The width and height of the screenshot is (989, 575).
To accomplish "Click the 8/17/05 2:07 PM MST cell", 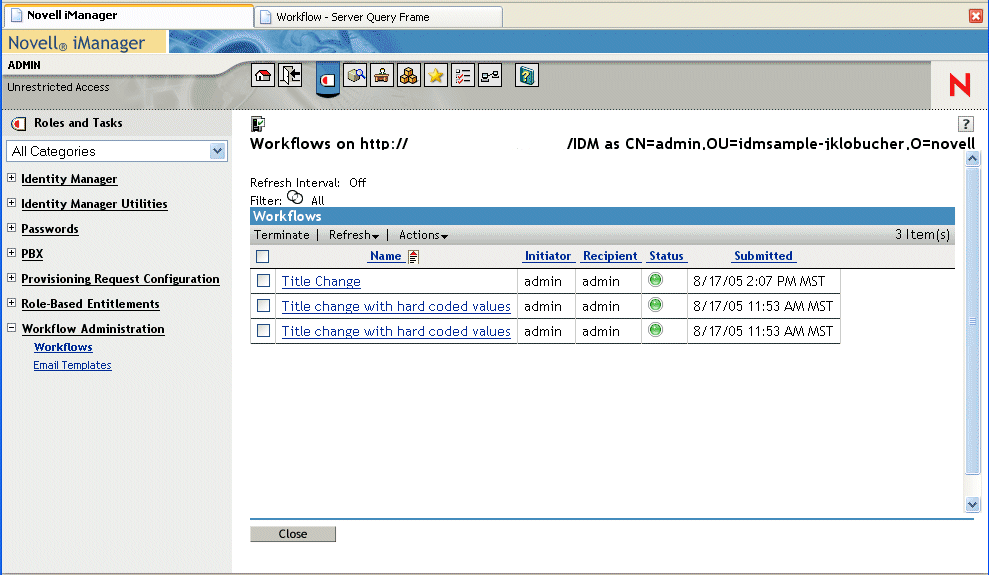I will 763,281.
